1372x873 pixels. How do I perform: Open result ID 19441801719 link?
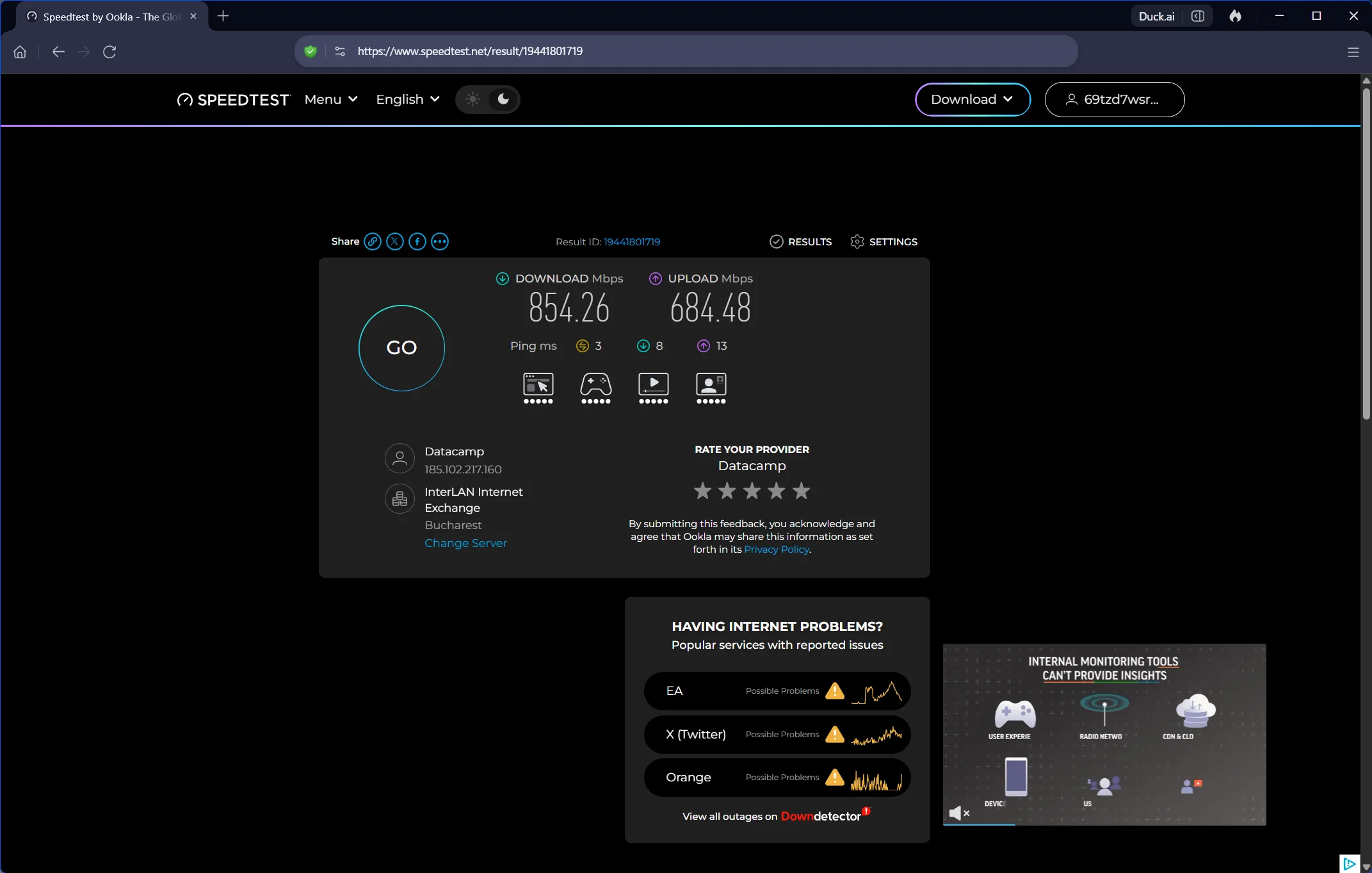[x=632, y=241]
